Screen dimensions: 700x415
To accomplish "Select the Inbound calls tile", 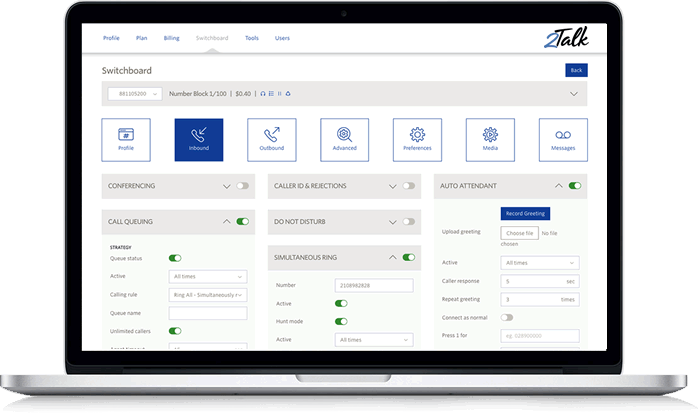I will tap(199, 140).
